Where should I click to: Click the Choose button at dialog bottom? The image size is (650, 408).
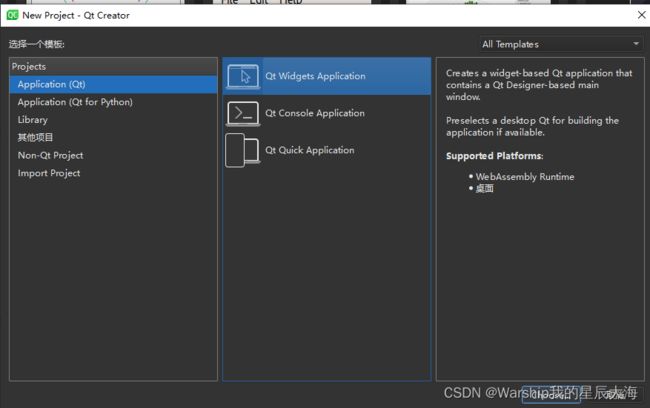(551, 394)
